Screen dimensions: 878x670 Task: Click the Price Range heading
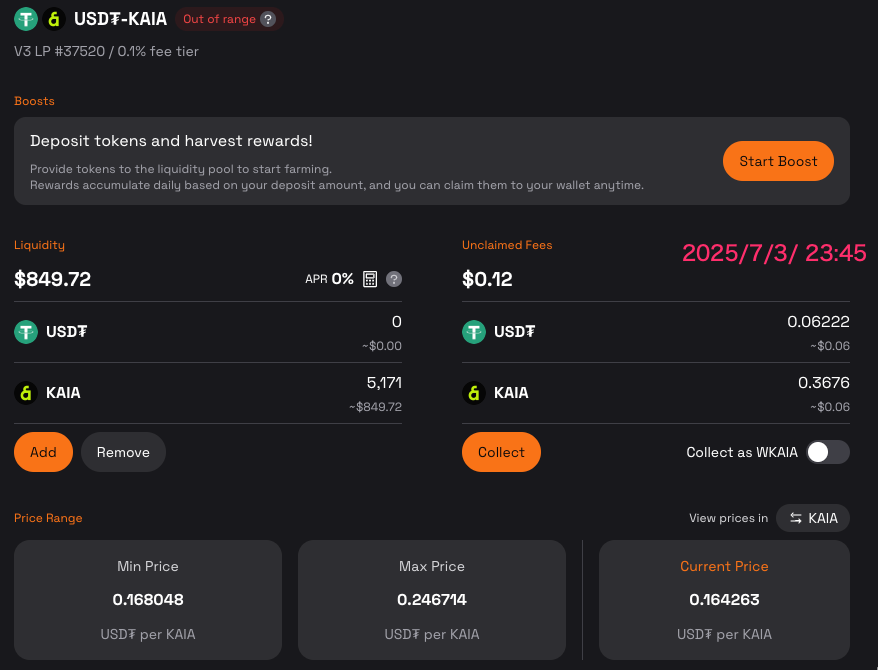tap(48, 518)
